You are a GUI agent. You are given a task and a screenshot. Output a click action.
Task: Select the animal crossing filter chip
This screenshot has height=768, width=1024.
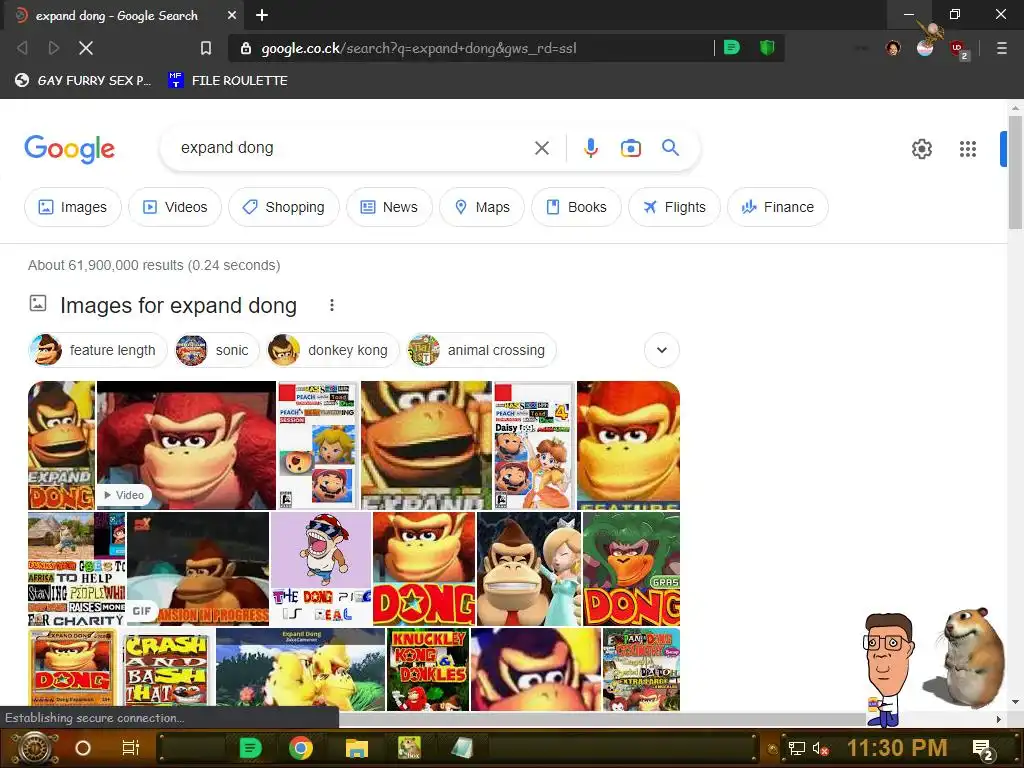coord(481,350)
